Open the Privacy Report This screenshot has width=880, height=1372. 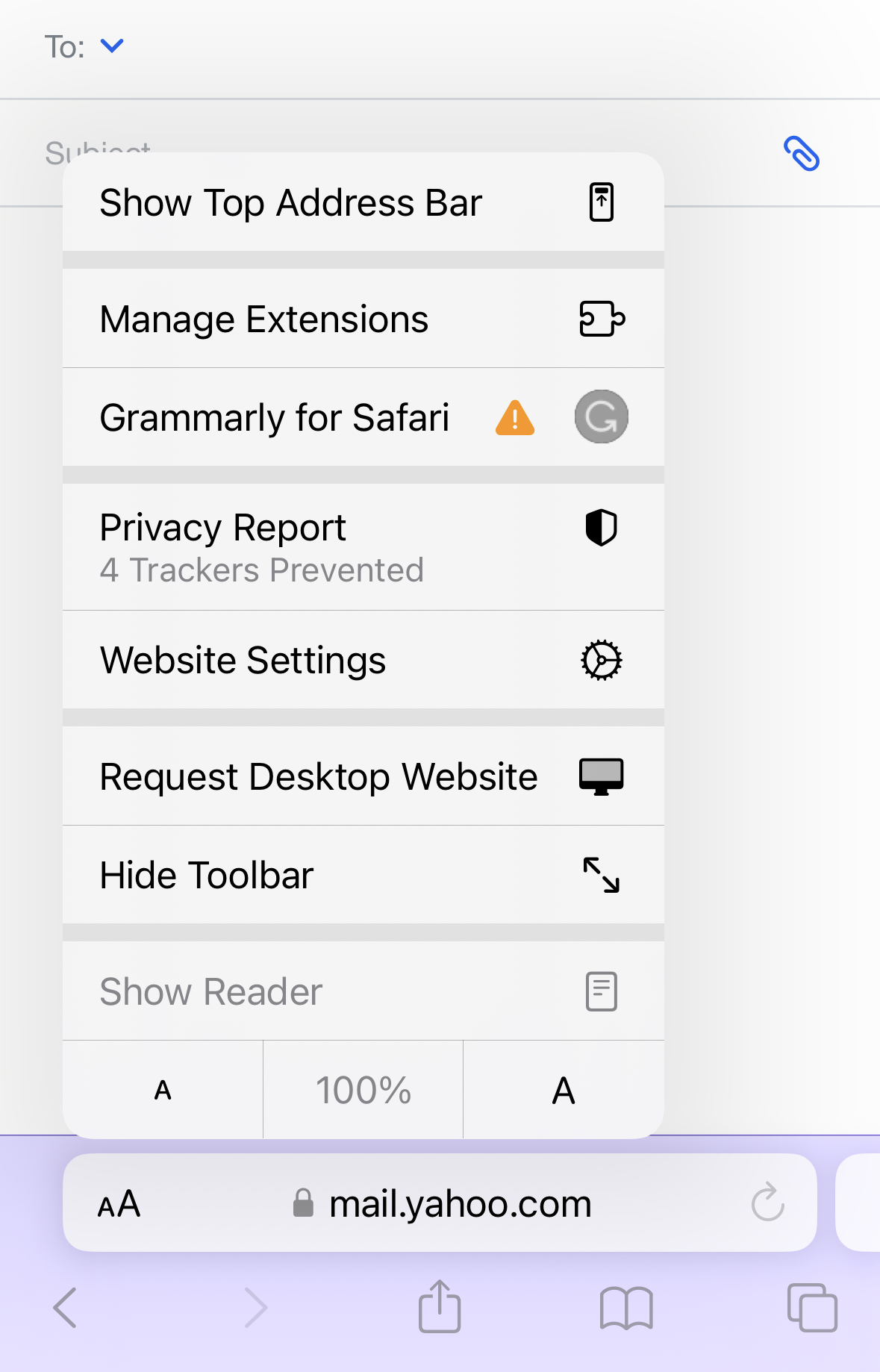tap(363, 547)
